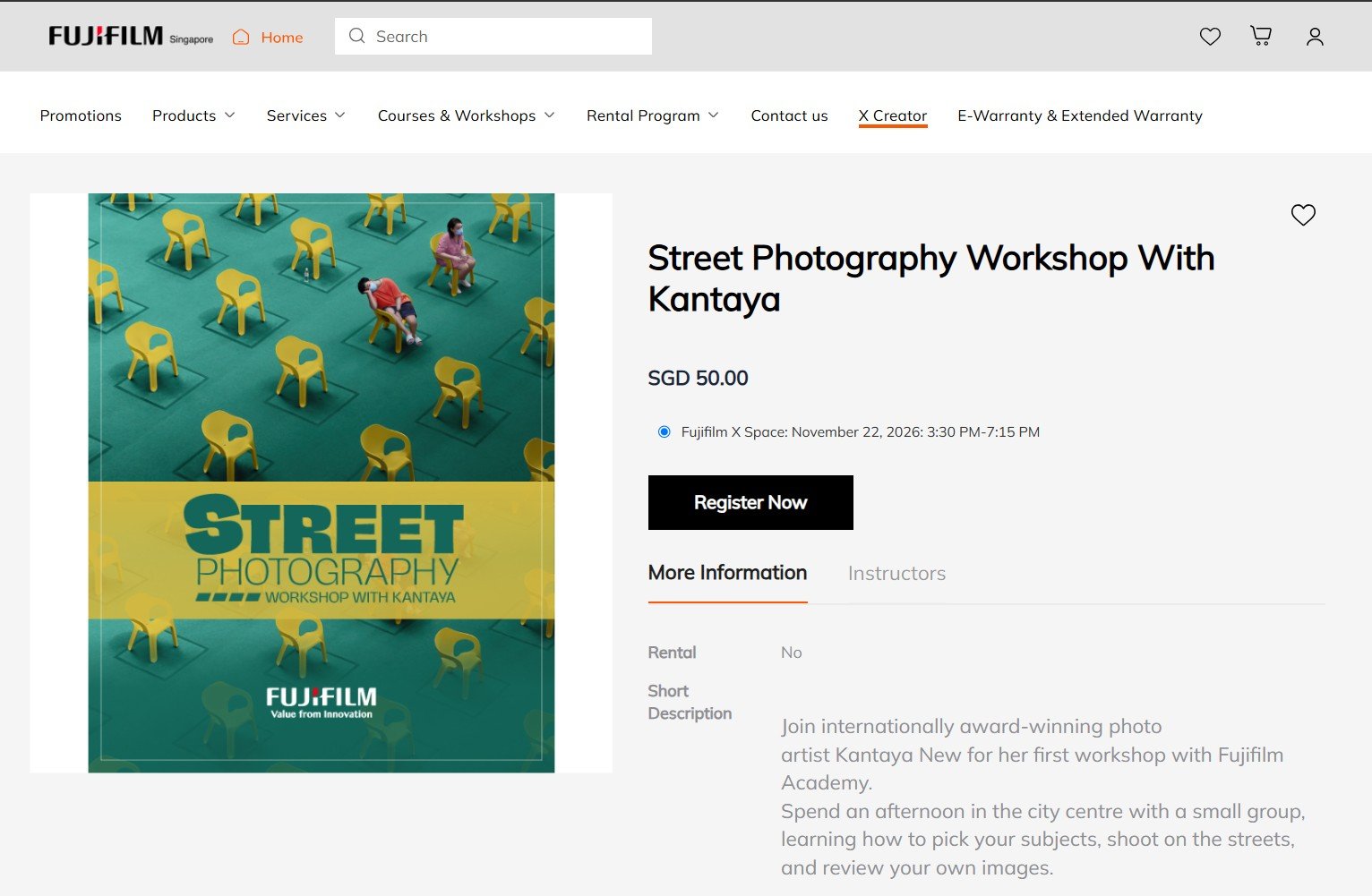
Task: Click into the Search input field
Action: [x=493, y=37]
